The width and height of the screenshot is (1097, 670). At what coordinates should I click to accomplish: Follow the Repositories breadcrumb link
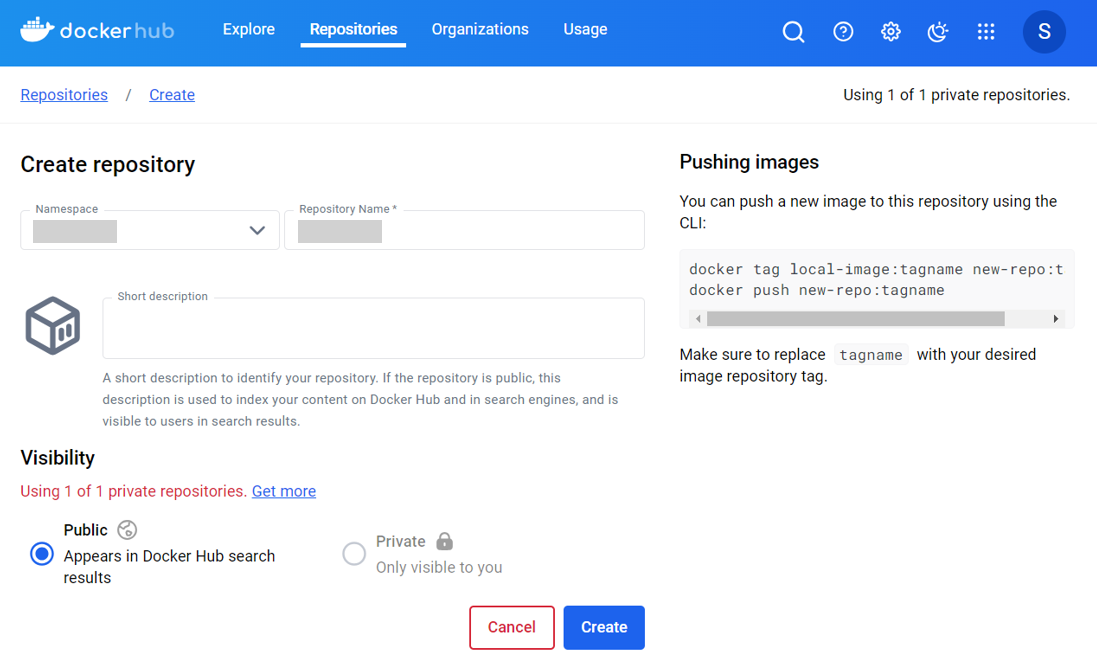(64, 94)
